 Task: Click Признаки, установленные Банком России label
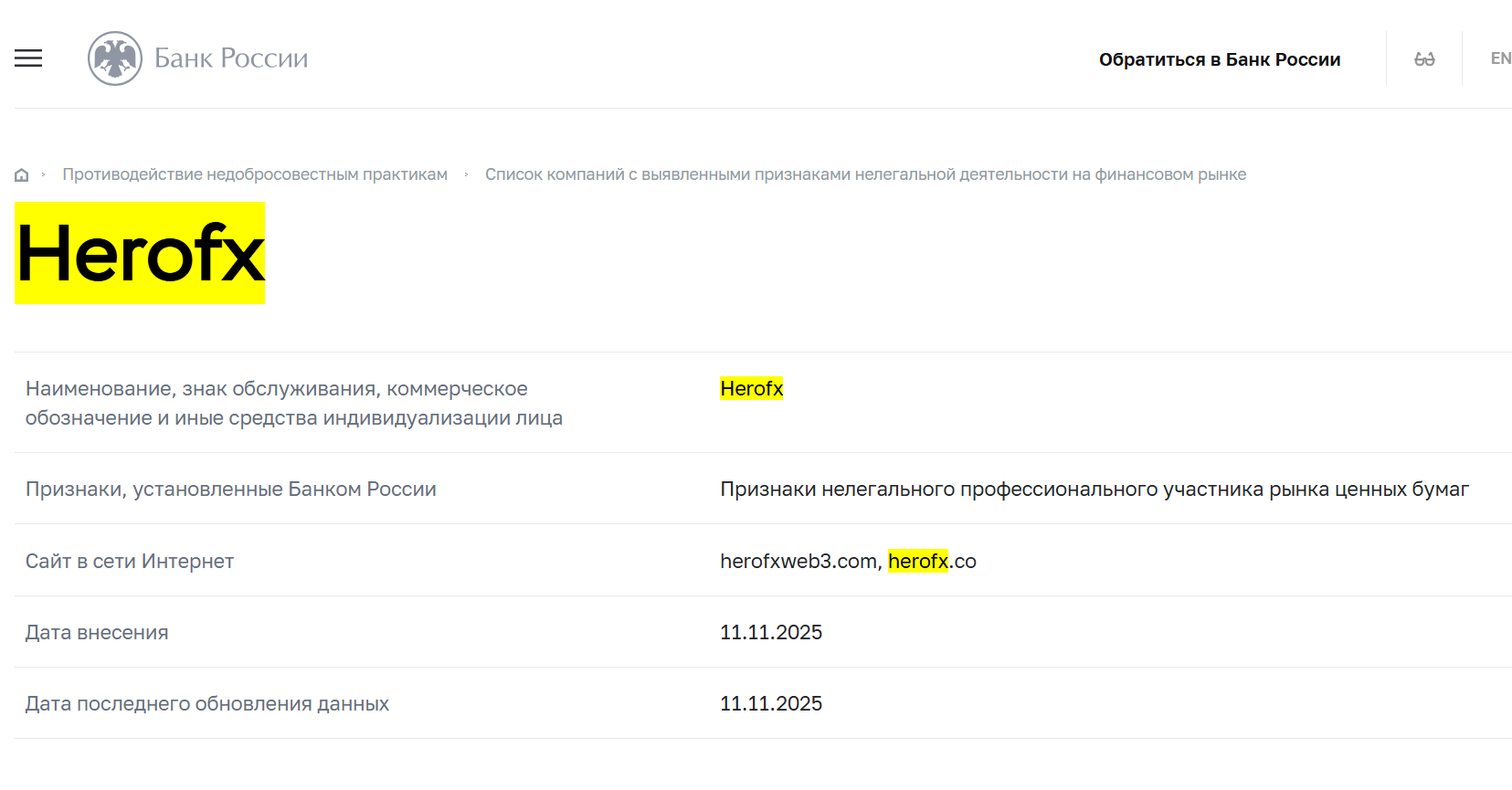pos(231,489)
